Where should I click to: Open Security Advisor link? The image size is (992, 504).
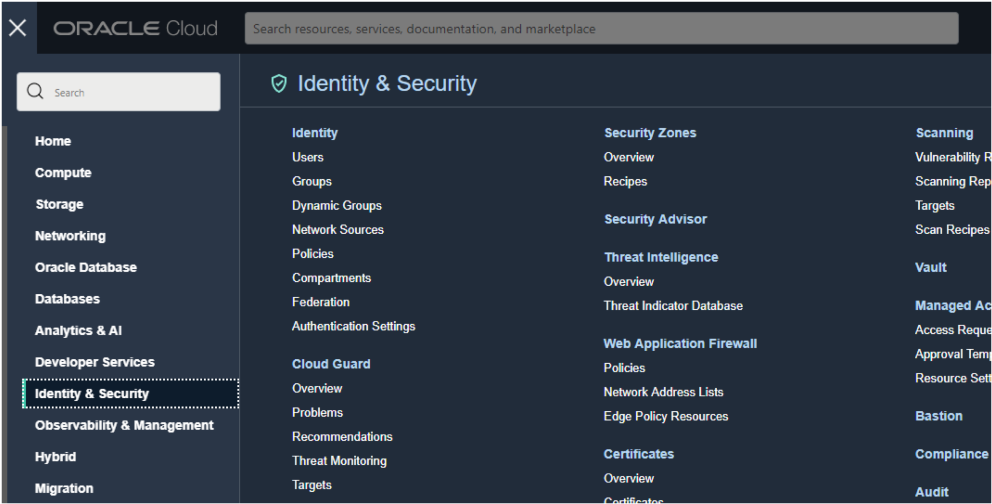point(655,219)
